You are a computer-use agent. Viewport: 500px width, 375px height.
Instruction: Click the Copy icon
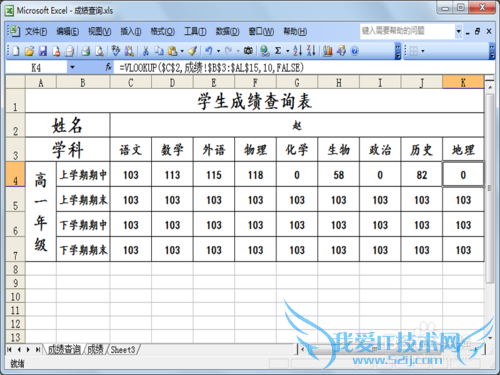159,51
